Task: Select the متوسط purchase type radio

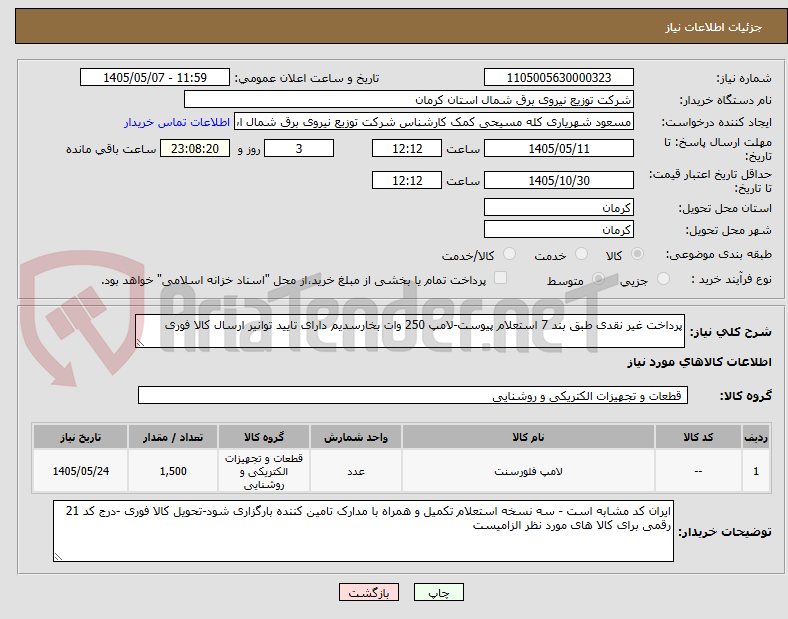Action: [598, 279]
